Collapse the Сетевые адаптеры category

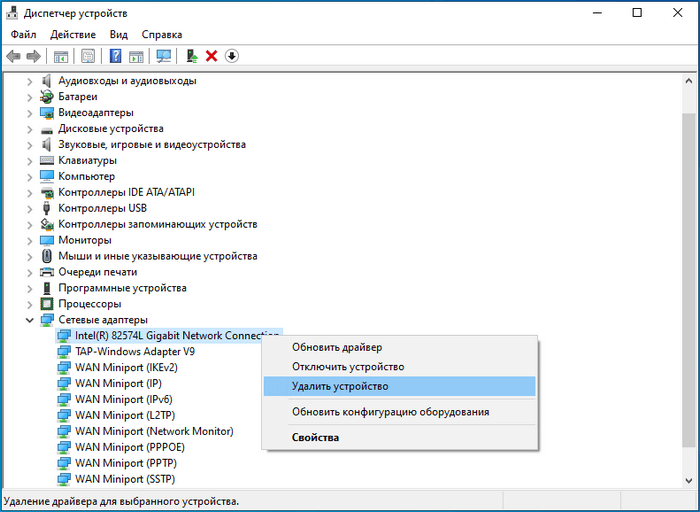coord(29,320)
